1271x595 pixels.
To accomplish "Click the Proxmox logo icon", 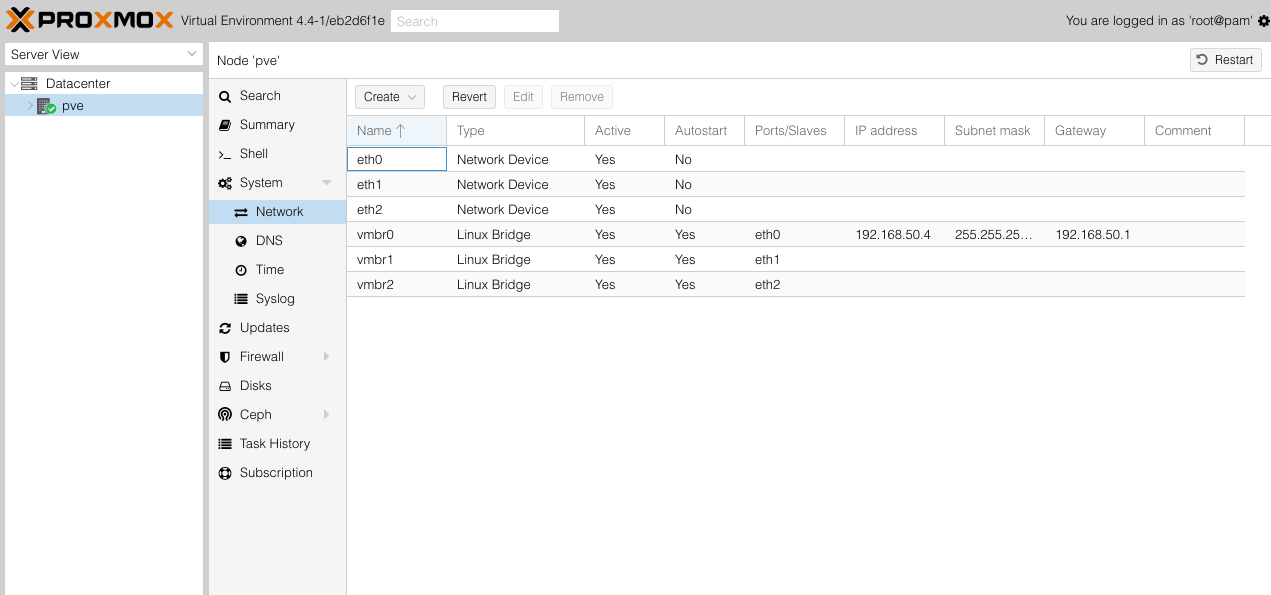I will pos(20,20).
